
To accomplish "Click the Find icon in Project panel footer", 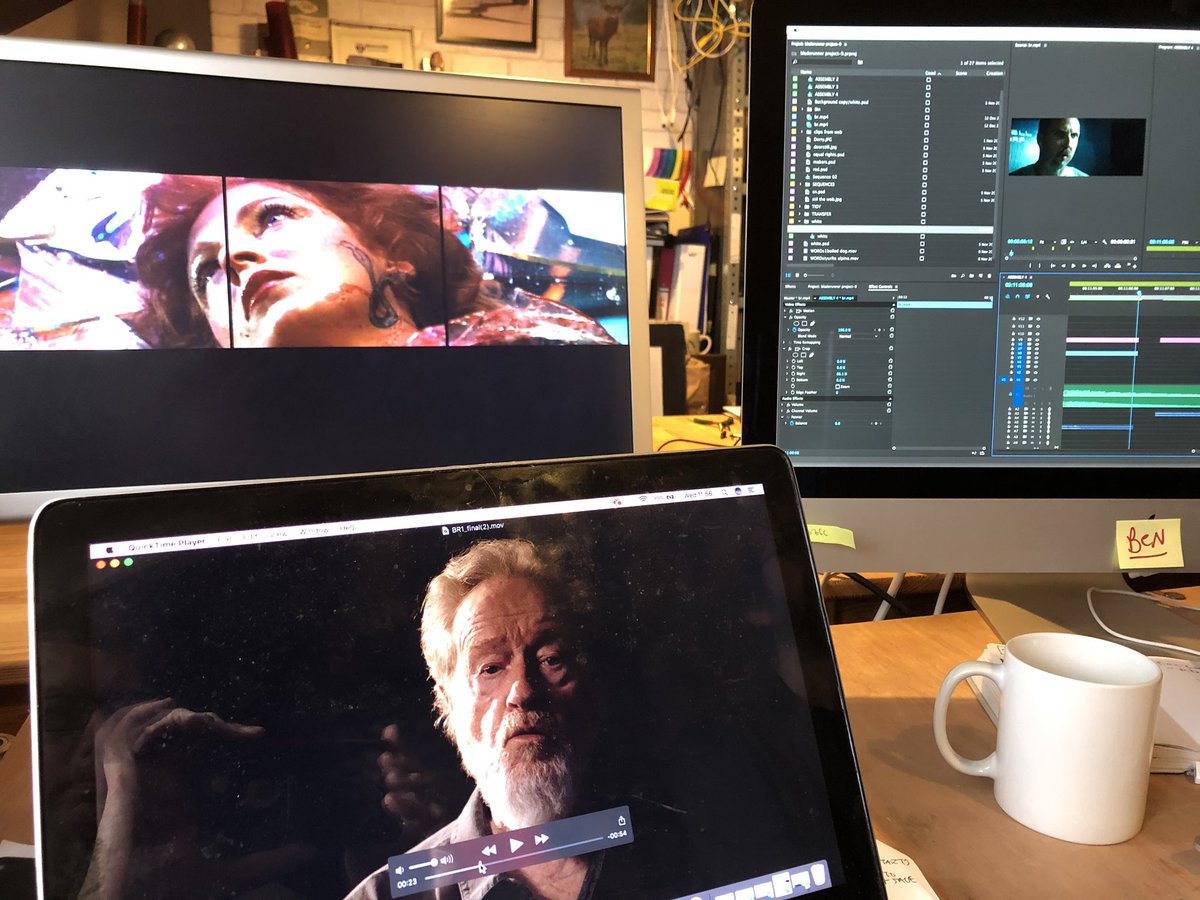I will pos(963,276).
